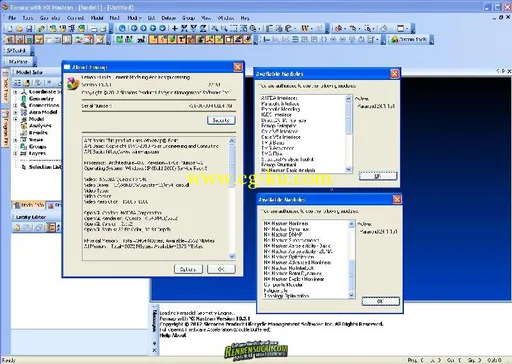
Task: Select the Topology Optimization list entry
Action: [x=286, y=296]
